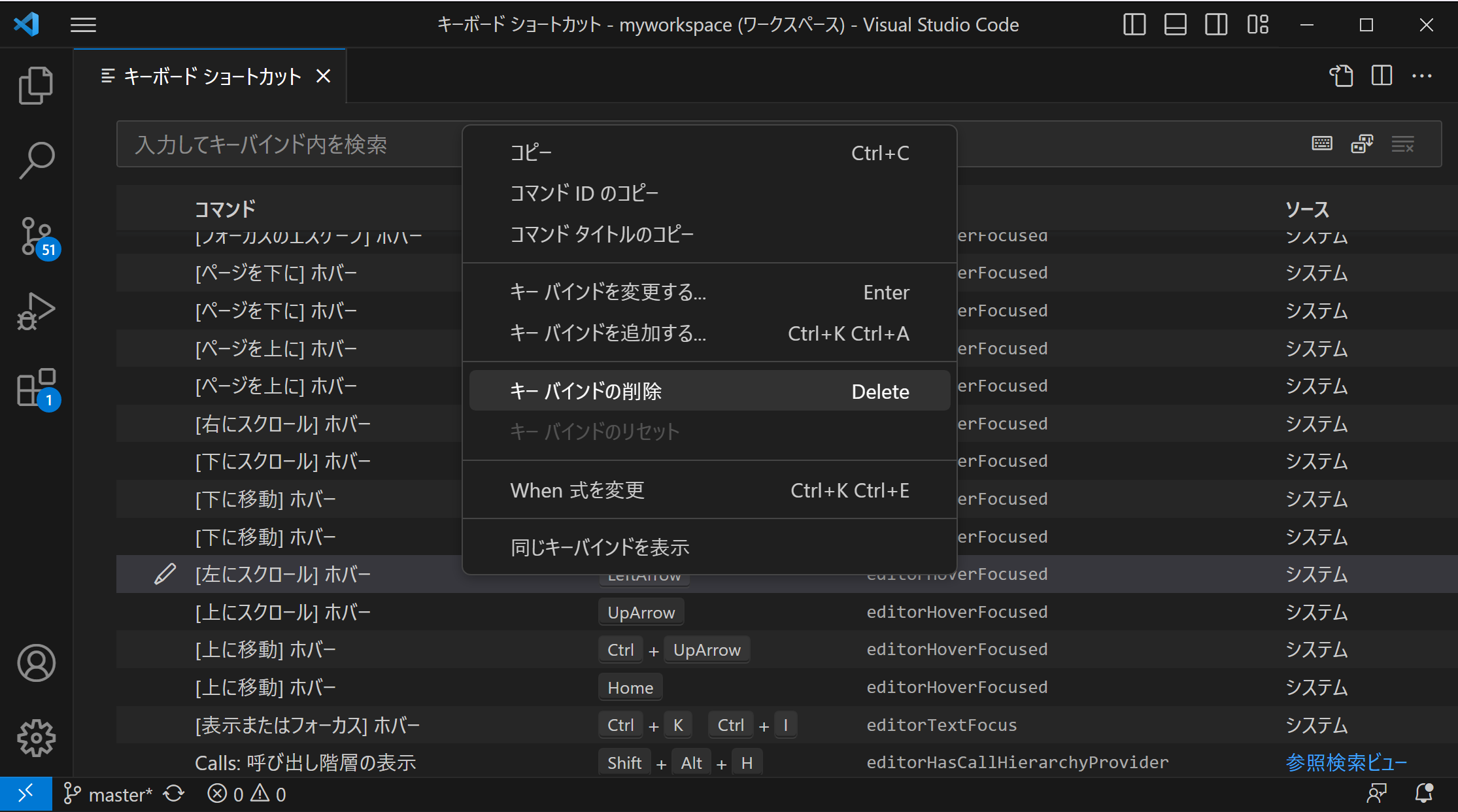The height and width of the screenshot is (812, 1458).
Task: Open the editor's more actions (…) menu
Action: [1422, 76]
